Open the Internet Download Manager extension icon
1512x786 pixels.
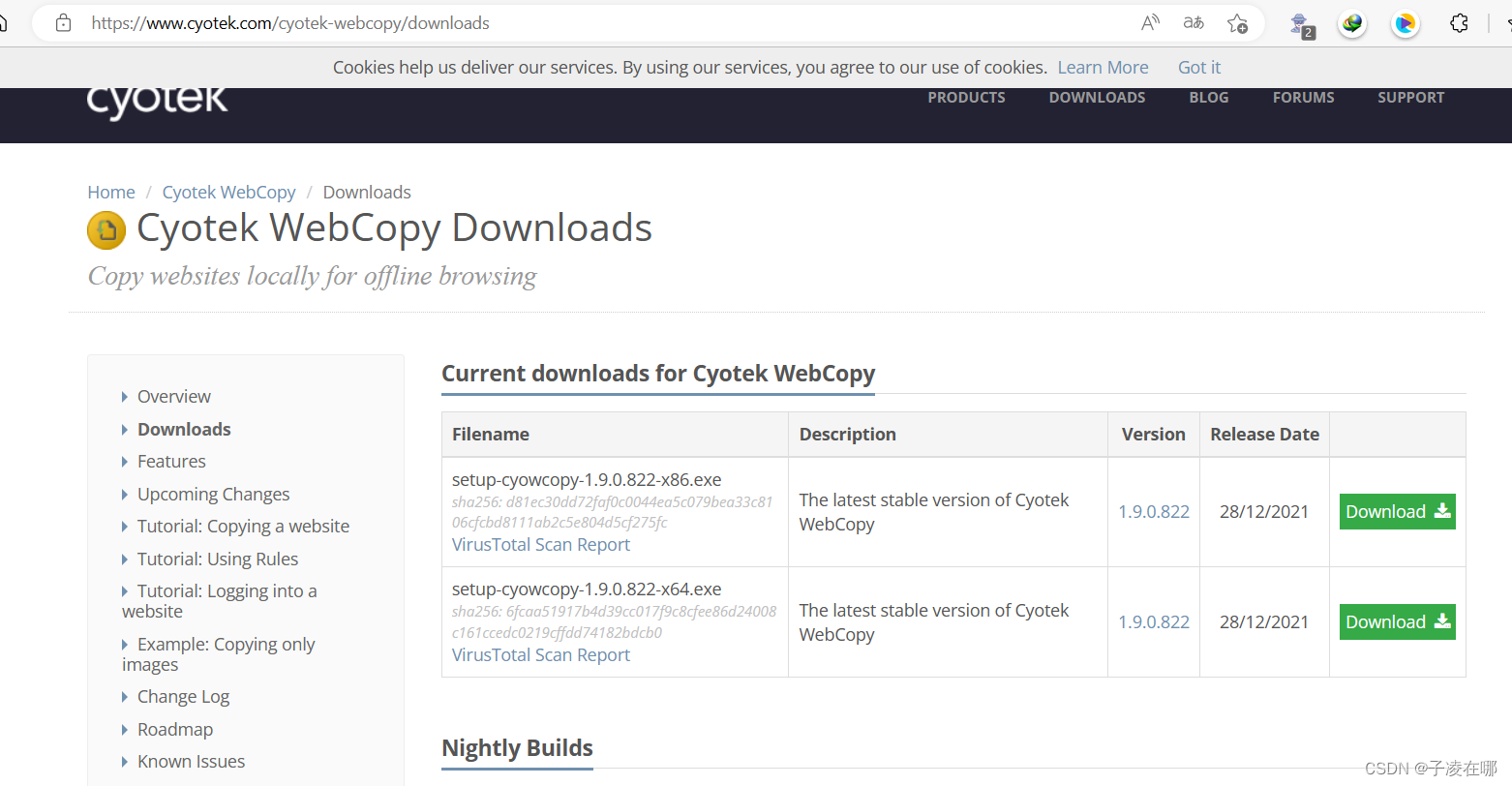1352,23
